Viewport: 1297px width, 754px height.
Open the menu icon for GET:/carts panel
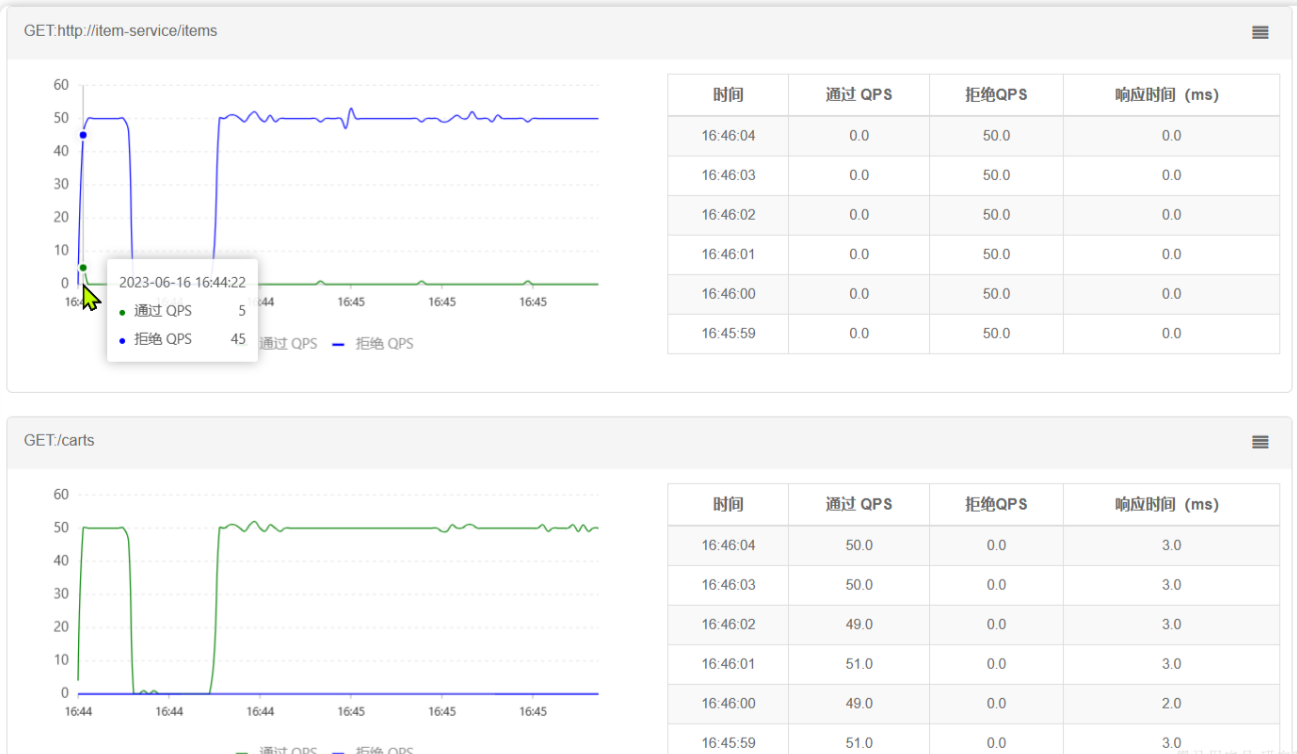(x=1260, y=442)
